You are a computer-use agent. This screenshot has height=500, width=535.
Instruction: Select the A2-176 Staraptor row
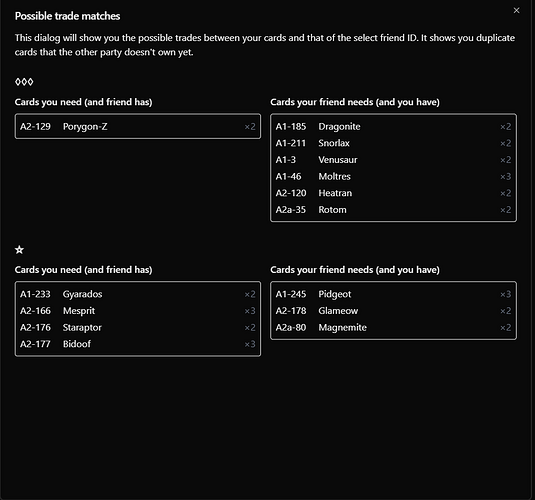[138, 328]
